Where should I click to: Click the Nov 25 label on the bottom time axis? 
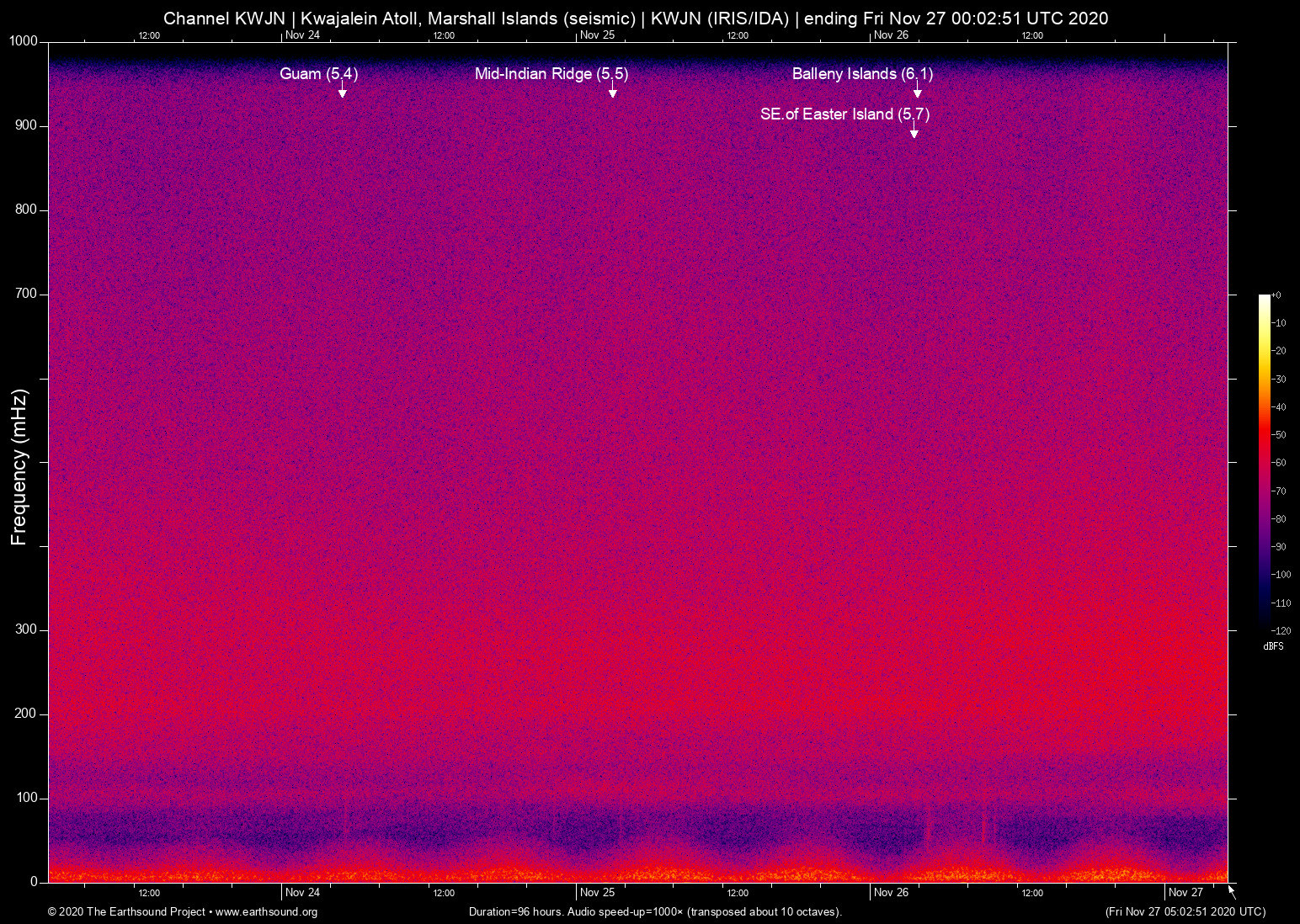tap(597, 893)
